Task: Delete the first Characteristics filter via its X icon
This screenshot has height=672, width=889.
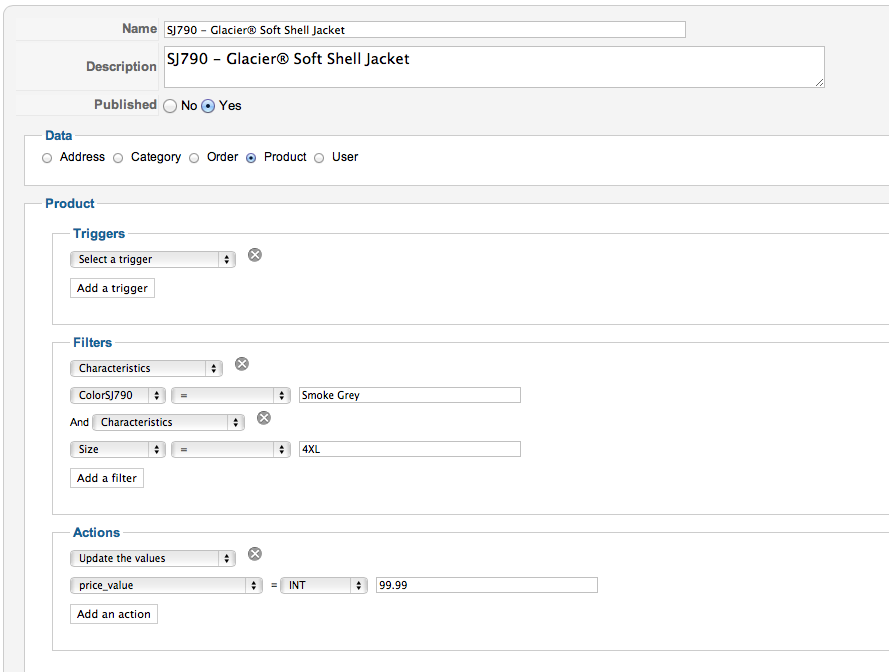Action: (x=242, y=364)
